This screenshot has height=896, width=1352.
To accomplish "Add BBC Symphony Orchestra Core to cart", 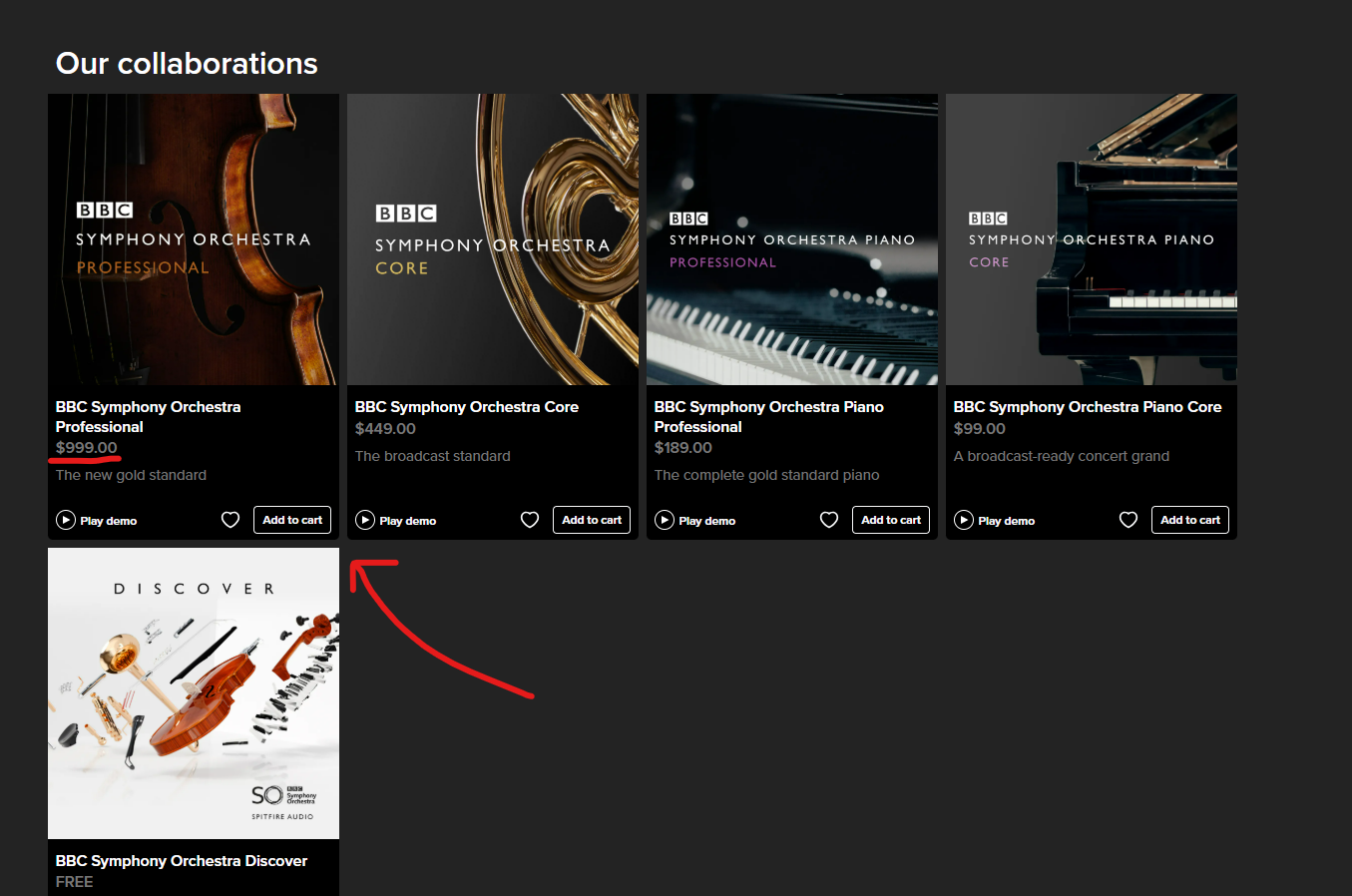I will 592,520.
